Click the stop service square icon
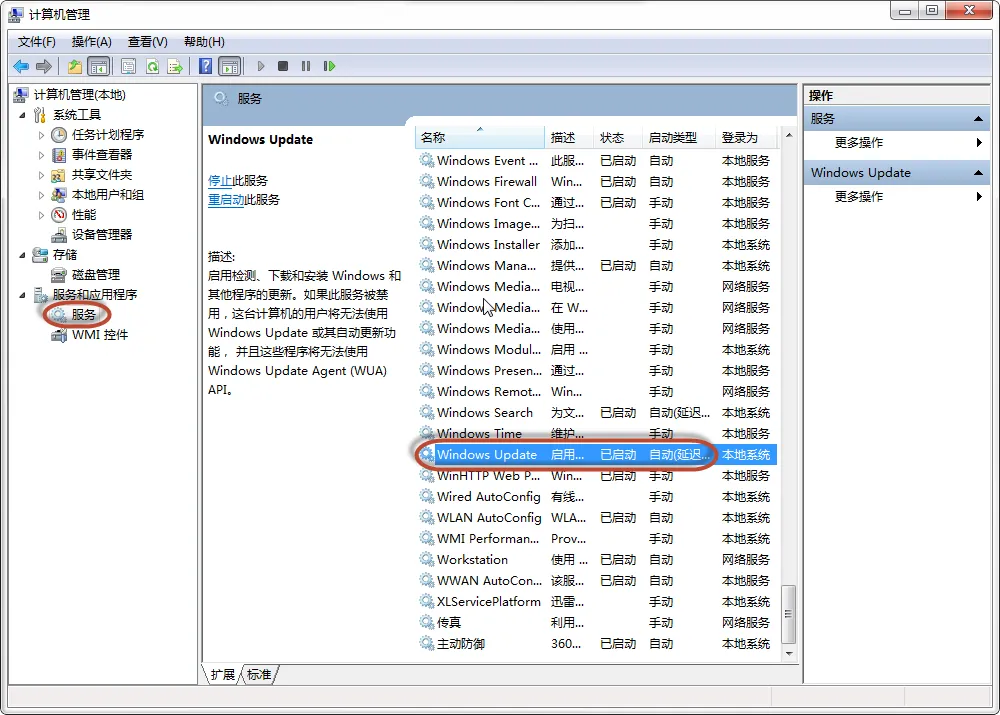The height and width of the screenshot is (715, 1000). click(x=283, y=66)
